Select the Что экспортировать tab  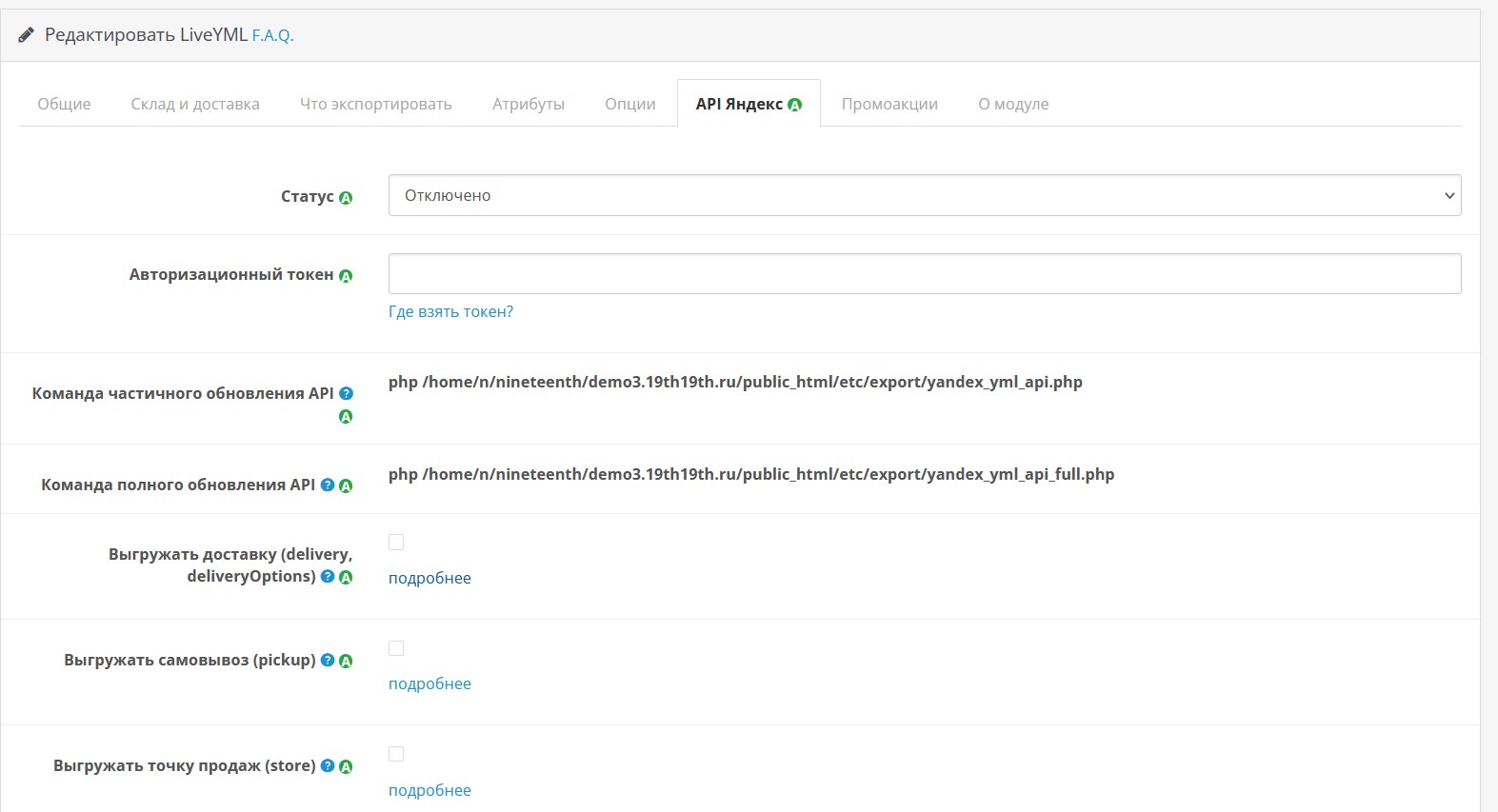point(376,104)
